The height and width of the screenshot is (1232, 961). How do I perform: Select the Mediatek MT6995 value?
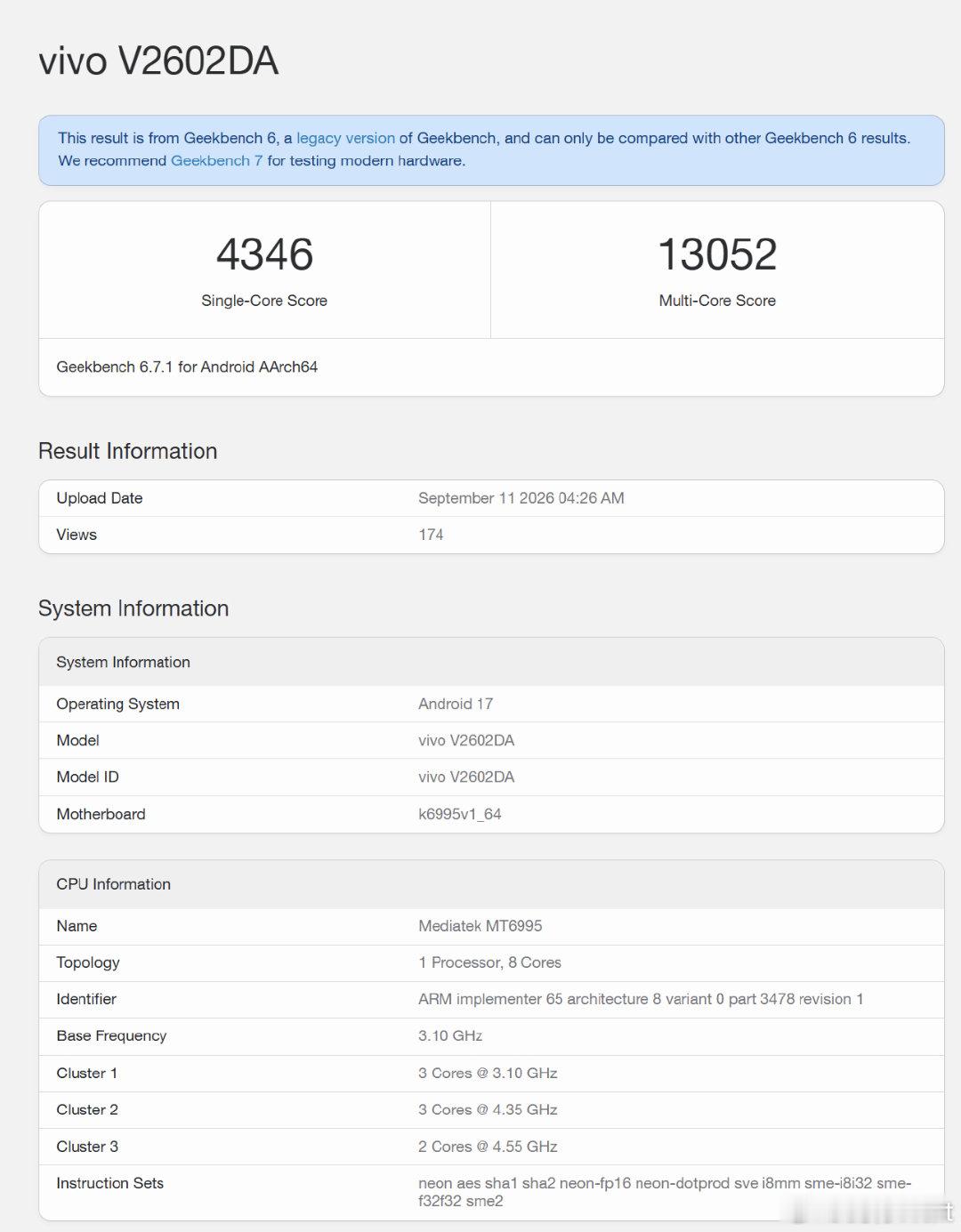pos(480,926)
